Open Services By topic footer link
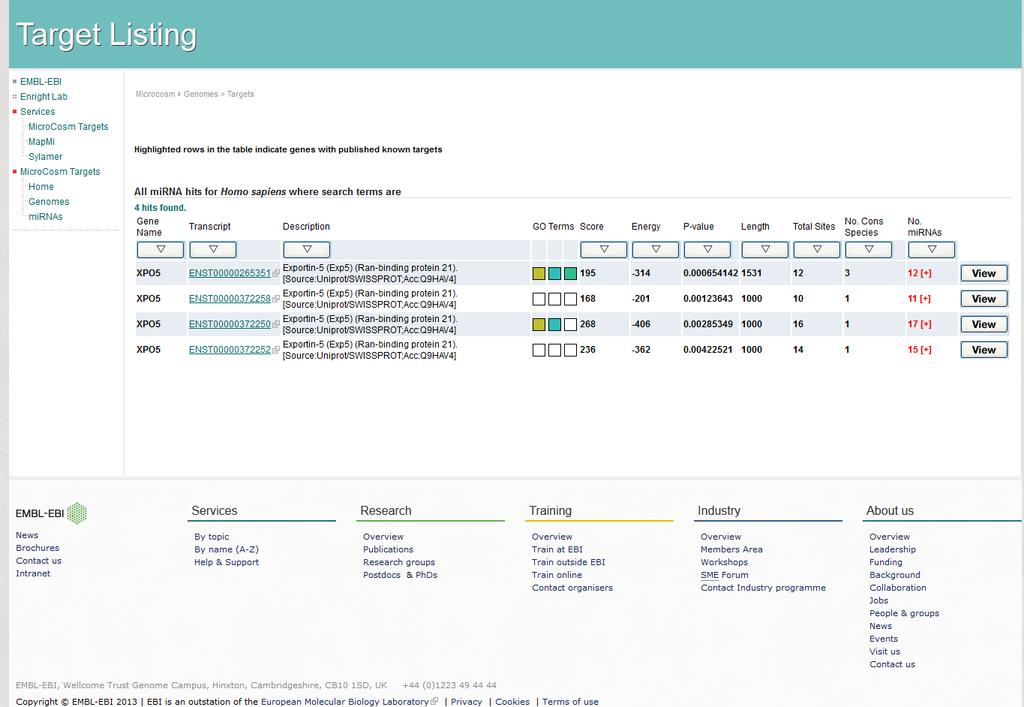This screenshot has height=707, width=1024. (x=212, y=537)
